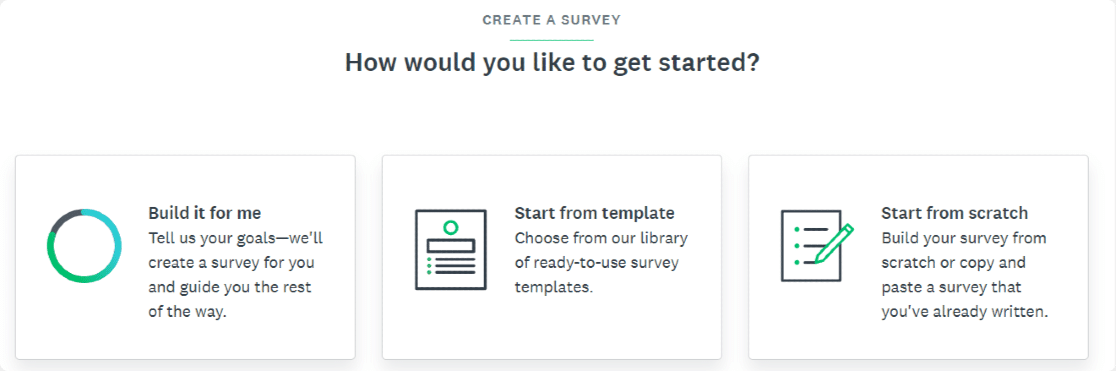Click the green underline below CREATE A SURVEY
This screenshot has height=371, width=1116.
click(x=552, y=40)
